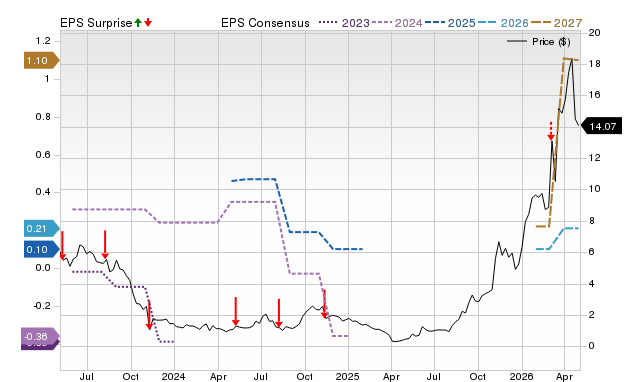The height and width of the screenshot is (382, 640).
Task: Click the 0.0 label on the EPS axis
Action: [x=43, y=268]
